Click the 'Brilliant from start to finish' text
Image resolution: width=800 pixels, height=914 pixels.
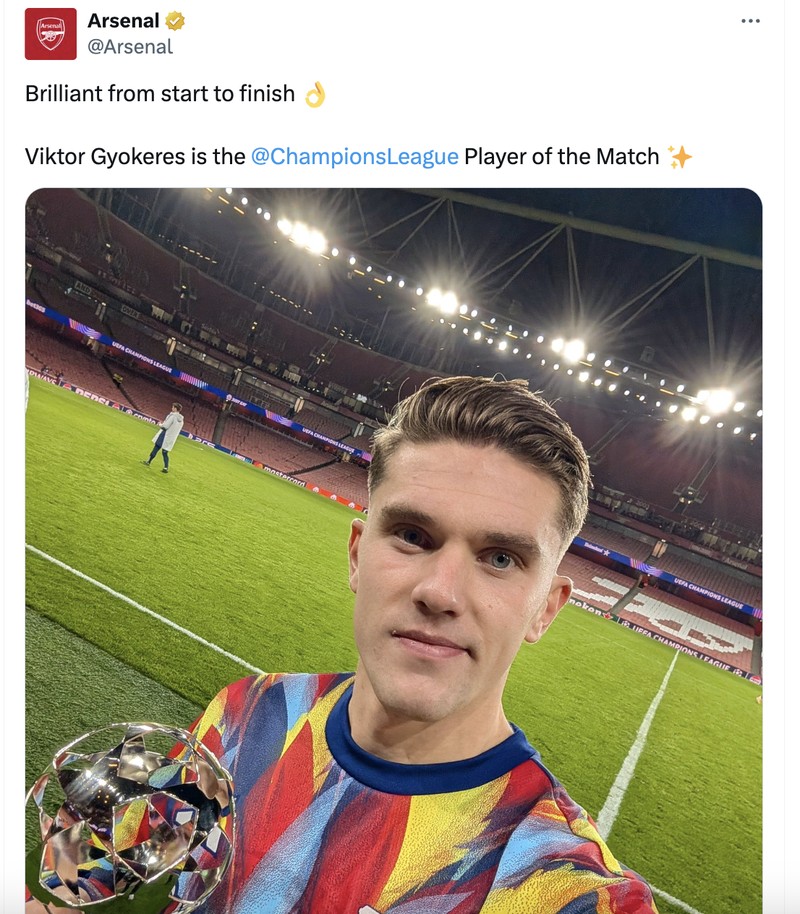tap(160, 93)
